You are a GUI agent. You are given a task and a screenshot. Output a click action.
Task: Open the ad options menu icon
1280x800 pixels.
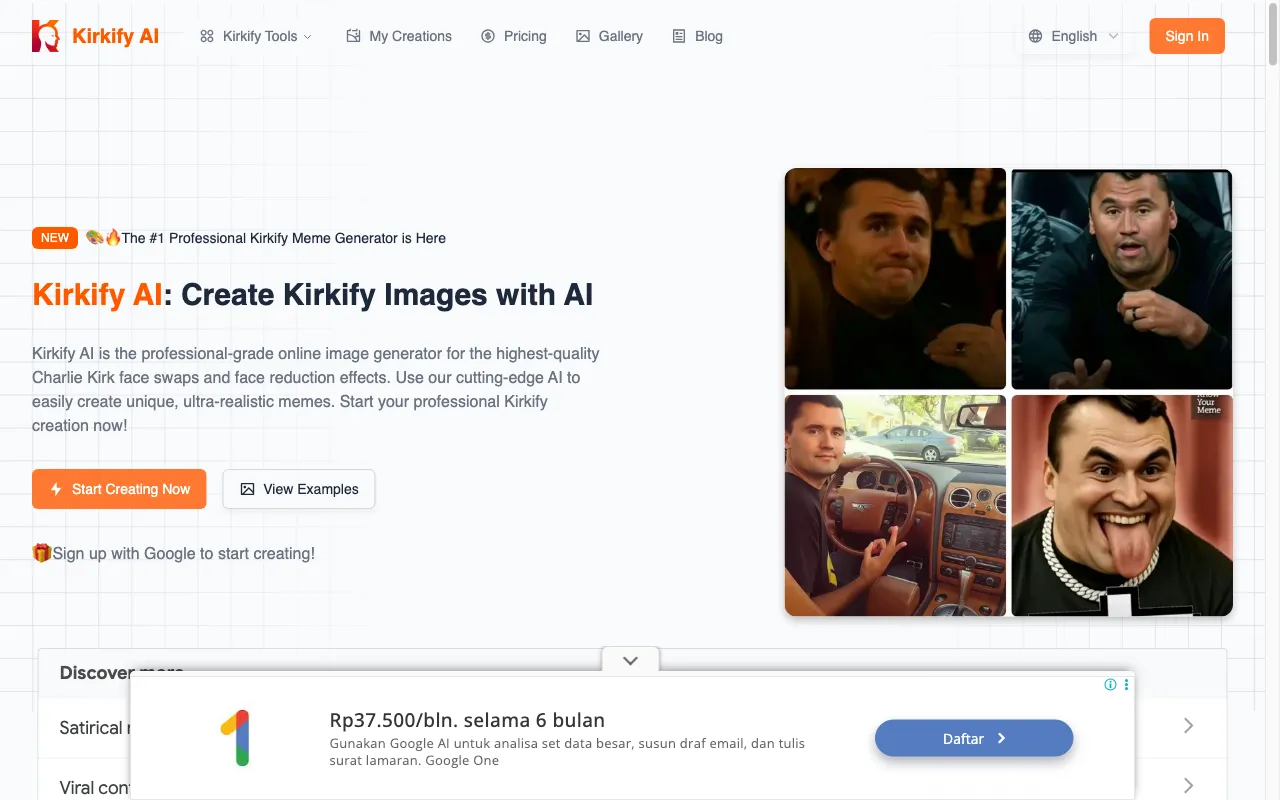(1126, 685)
